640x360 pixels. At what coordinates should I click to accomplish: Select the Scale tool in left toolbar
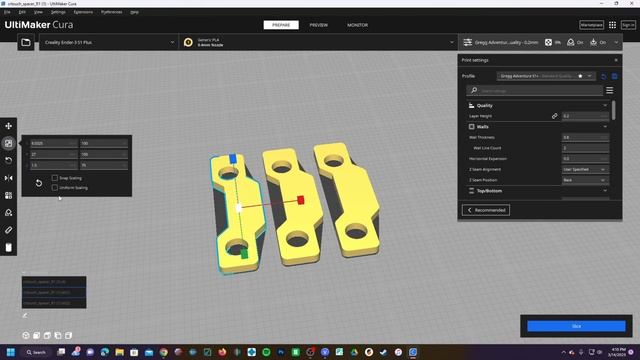[x=8, y=143]
